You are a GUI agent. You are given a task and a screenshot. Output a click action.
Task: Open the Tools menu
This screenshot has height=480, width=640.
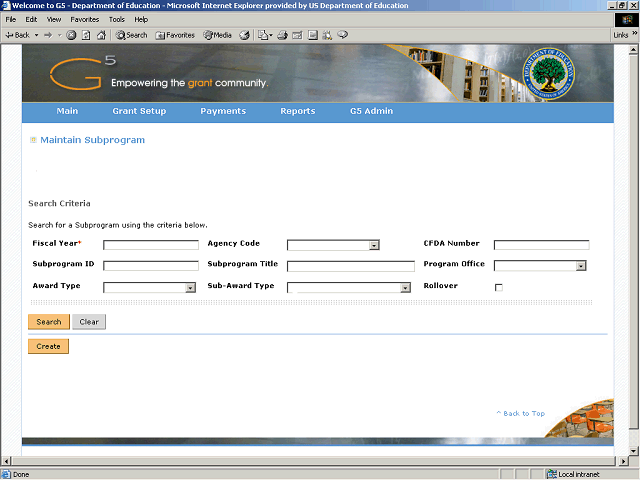tap(117, 19)
